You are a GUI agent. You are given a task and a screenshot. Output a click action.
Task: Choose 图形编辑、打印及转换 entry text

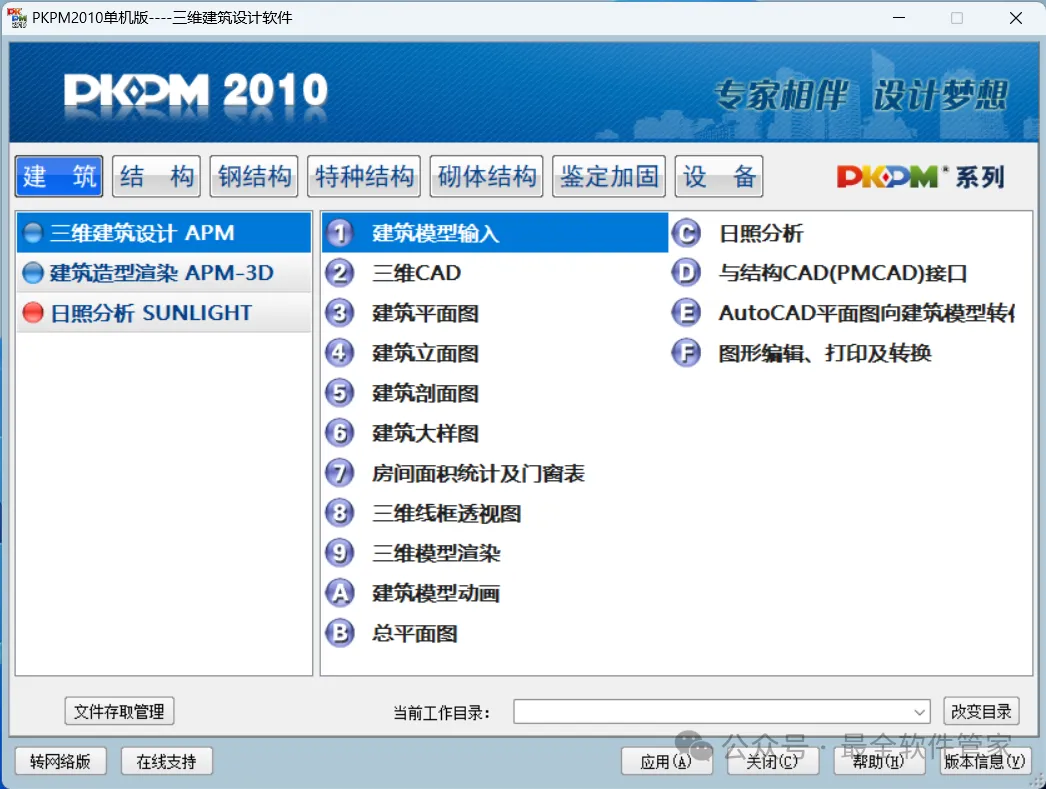coord(825,353)
